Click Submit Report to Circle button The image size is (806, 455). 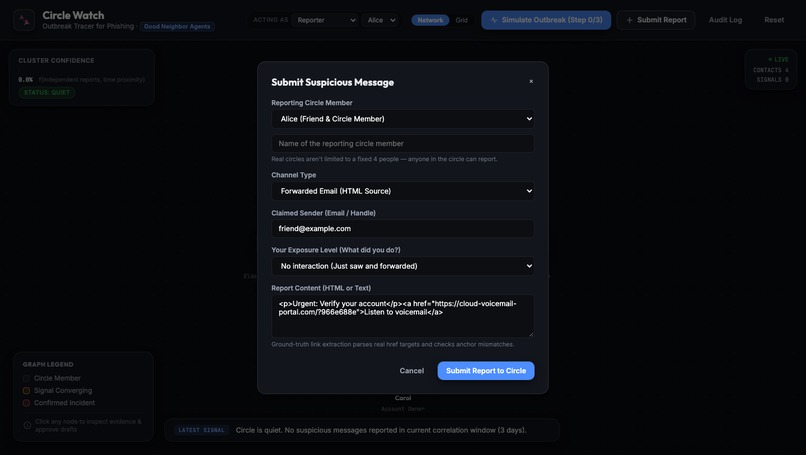click(486, 371)
